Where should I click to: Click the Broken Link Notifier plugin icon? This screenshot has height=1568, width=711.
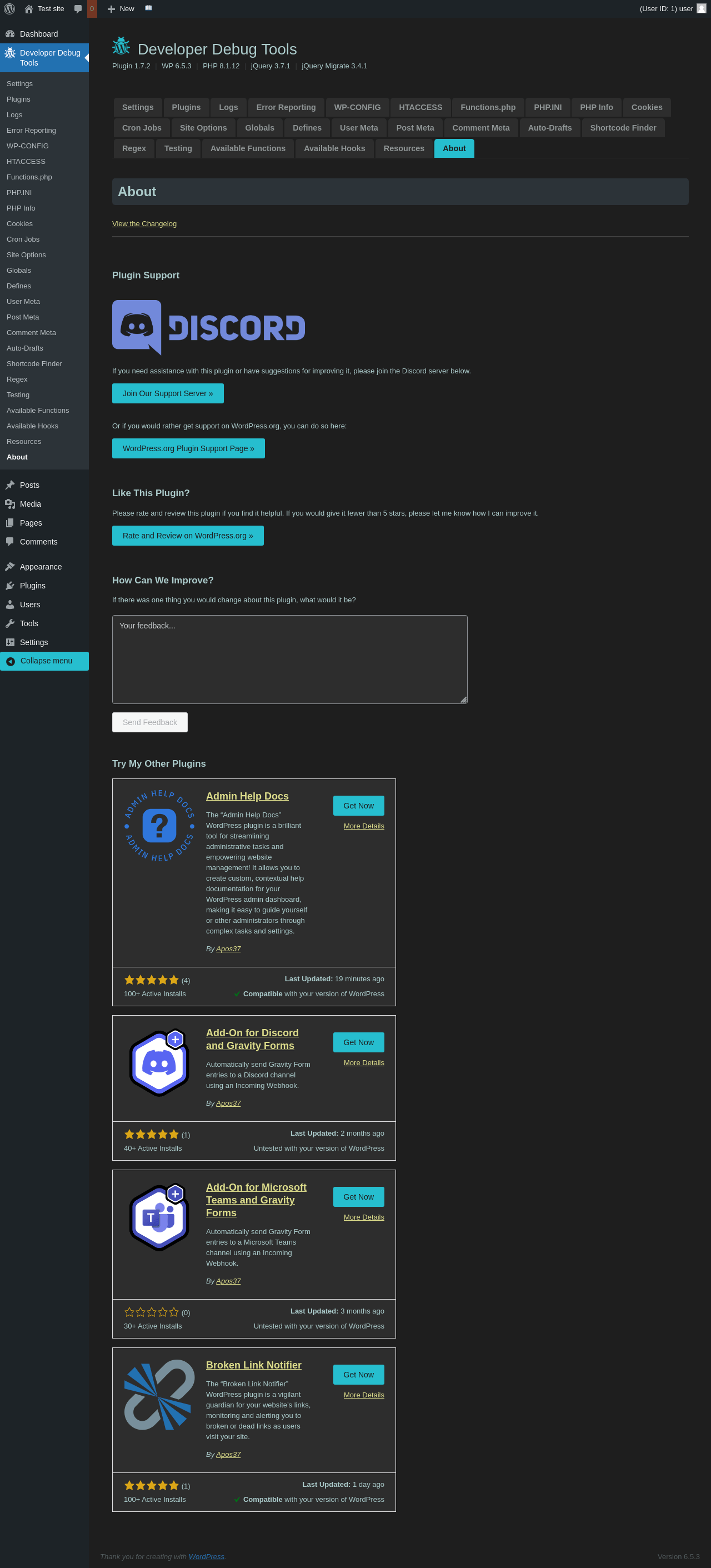pos(159,1395)
